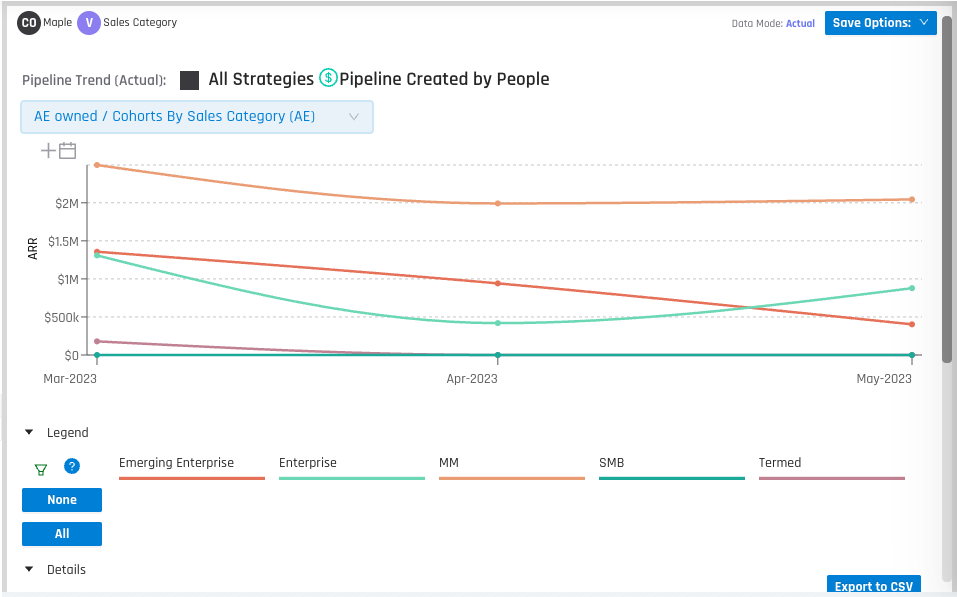Click the Emerging Enterprise point at Apr-2023
Screen dimensions: 957x597
[x=498, y=283]
